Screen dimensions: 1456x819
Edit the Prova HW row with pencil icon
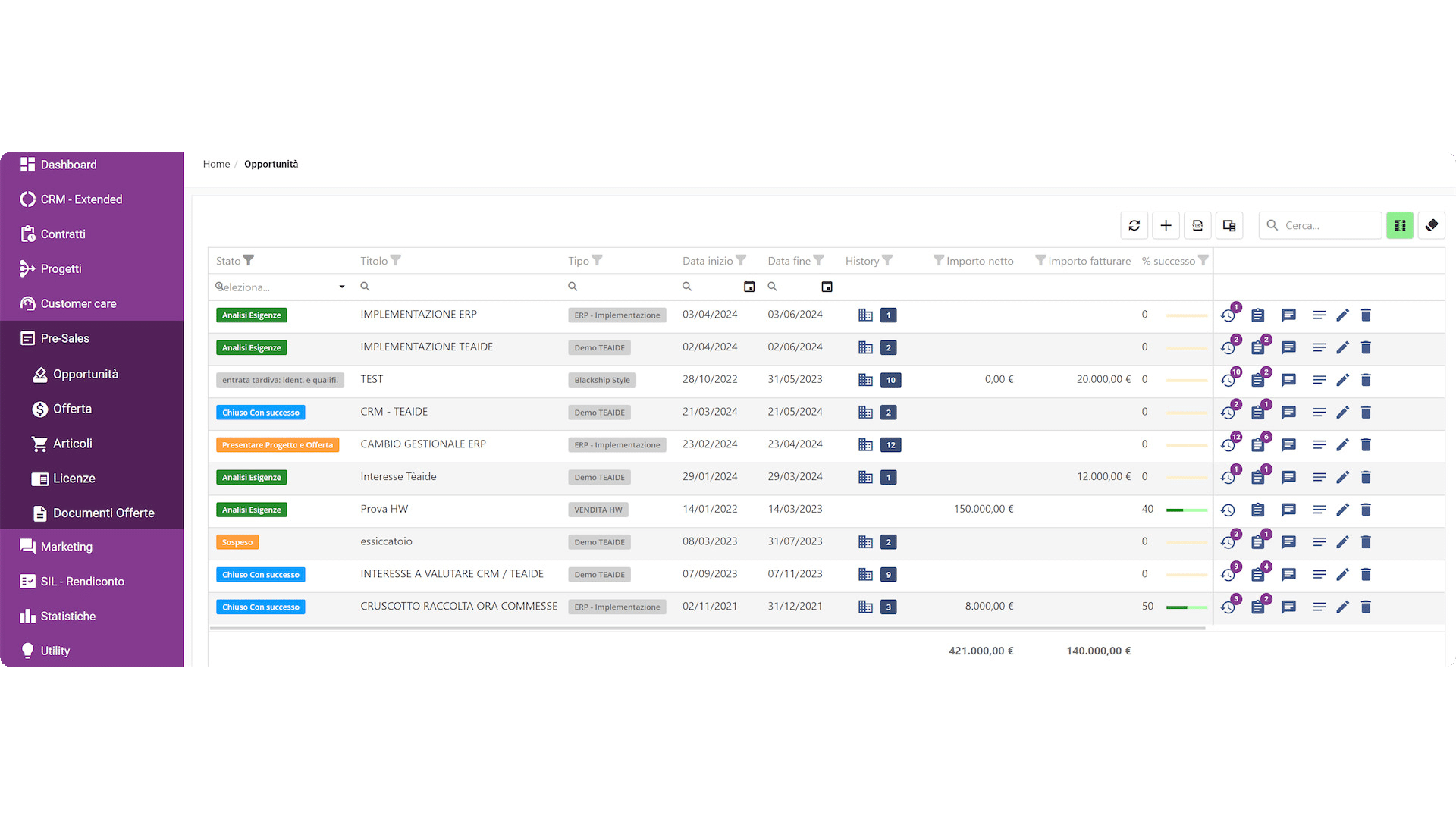click(1343, 510)
